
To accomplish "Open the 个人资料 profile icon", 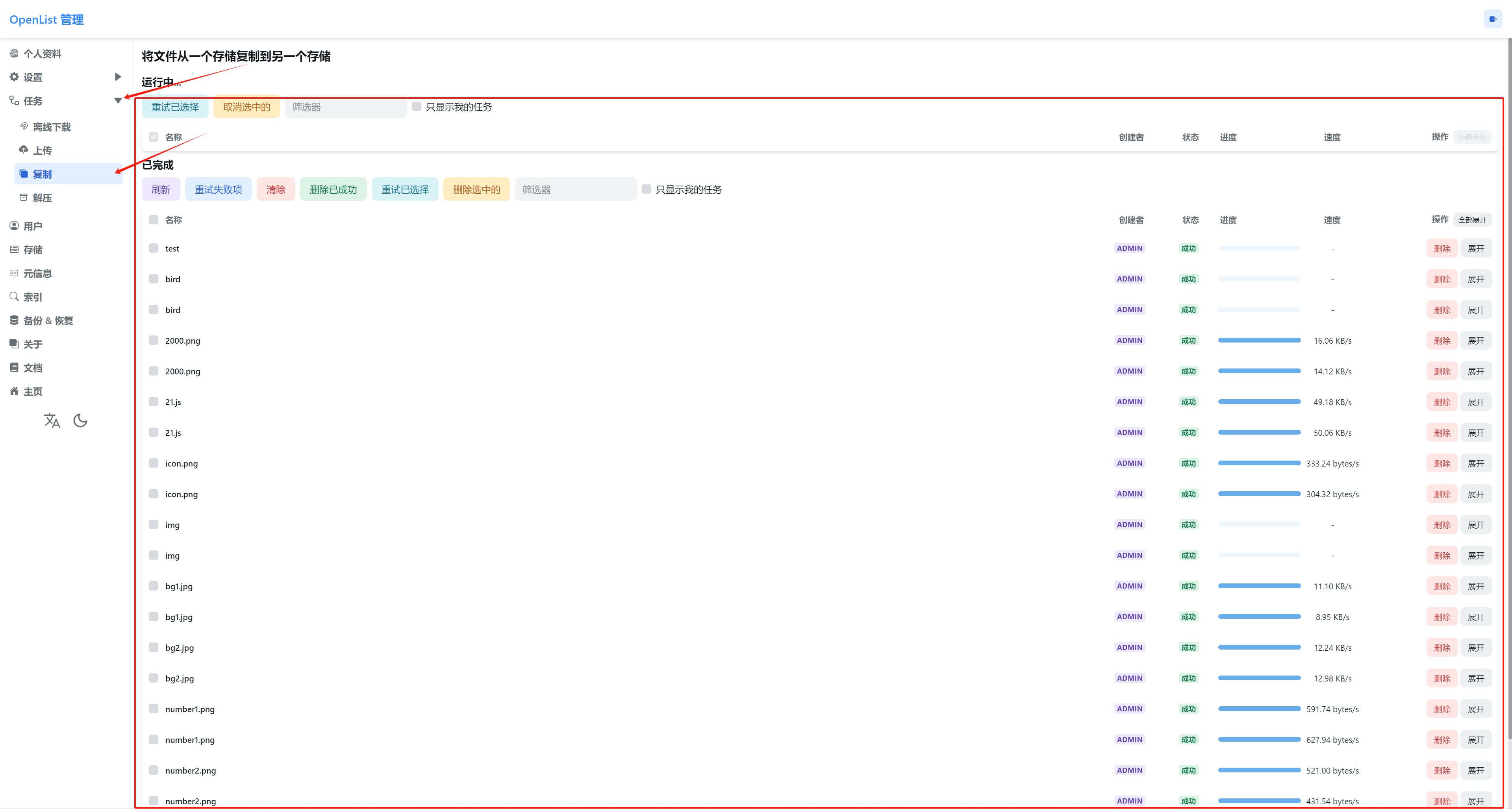I will click(x=14, y=54).
